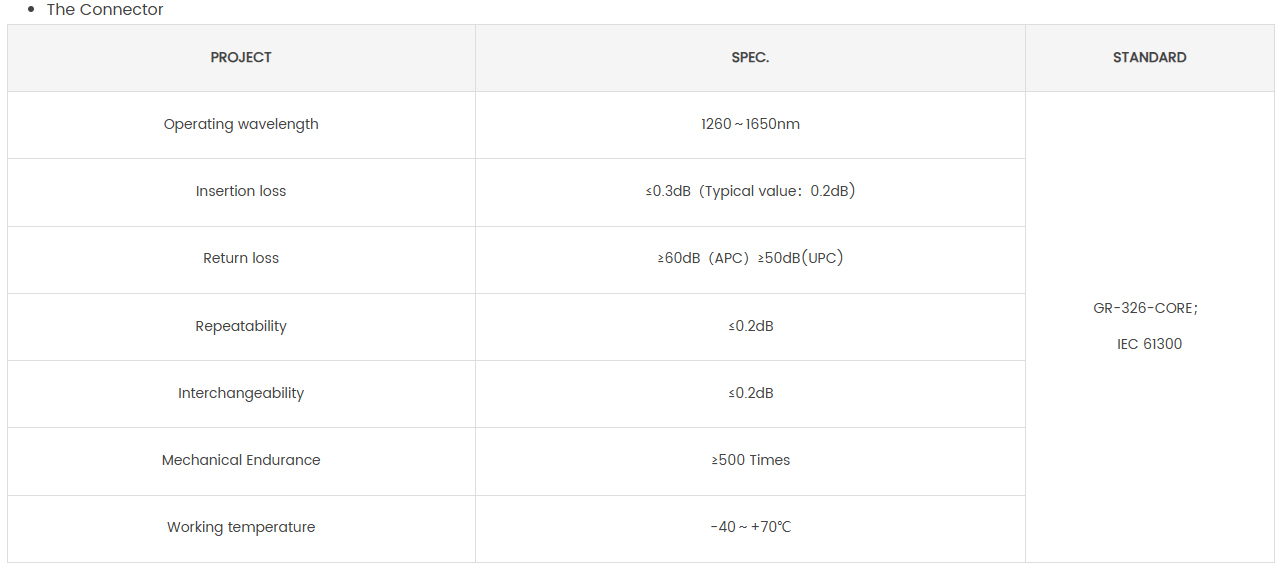
Task: Select the Operating wavelength row label
Action: click(x=241, y=125)
